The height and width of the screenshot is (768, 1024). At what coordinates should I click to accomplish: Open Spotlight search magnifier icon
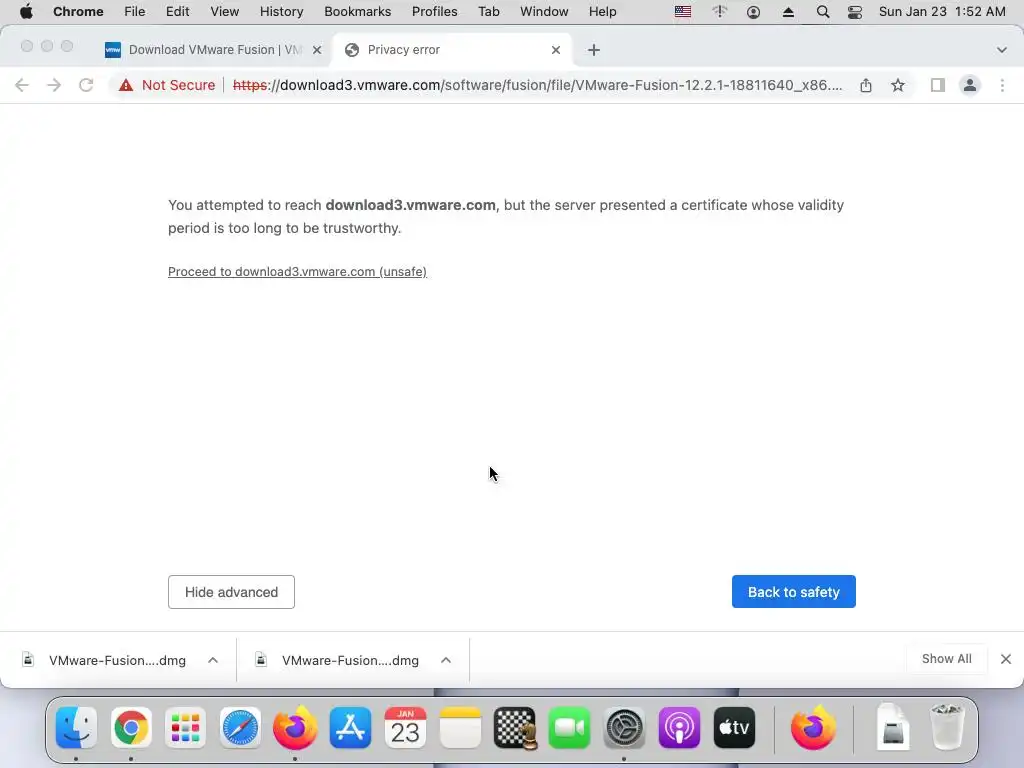click(x=823, y=12)
